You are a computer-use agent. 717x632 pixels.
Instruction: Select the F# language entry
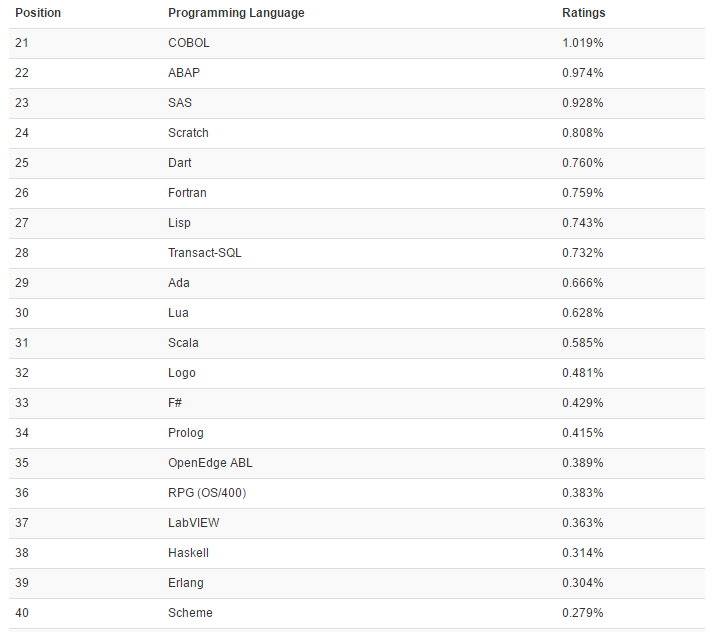tap(176, 403)
